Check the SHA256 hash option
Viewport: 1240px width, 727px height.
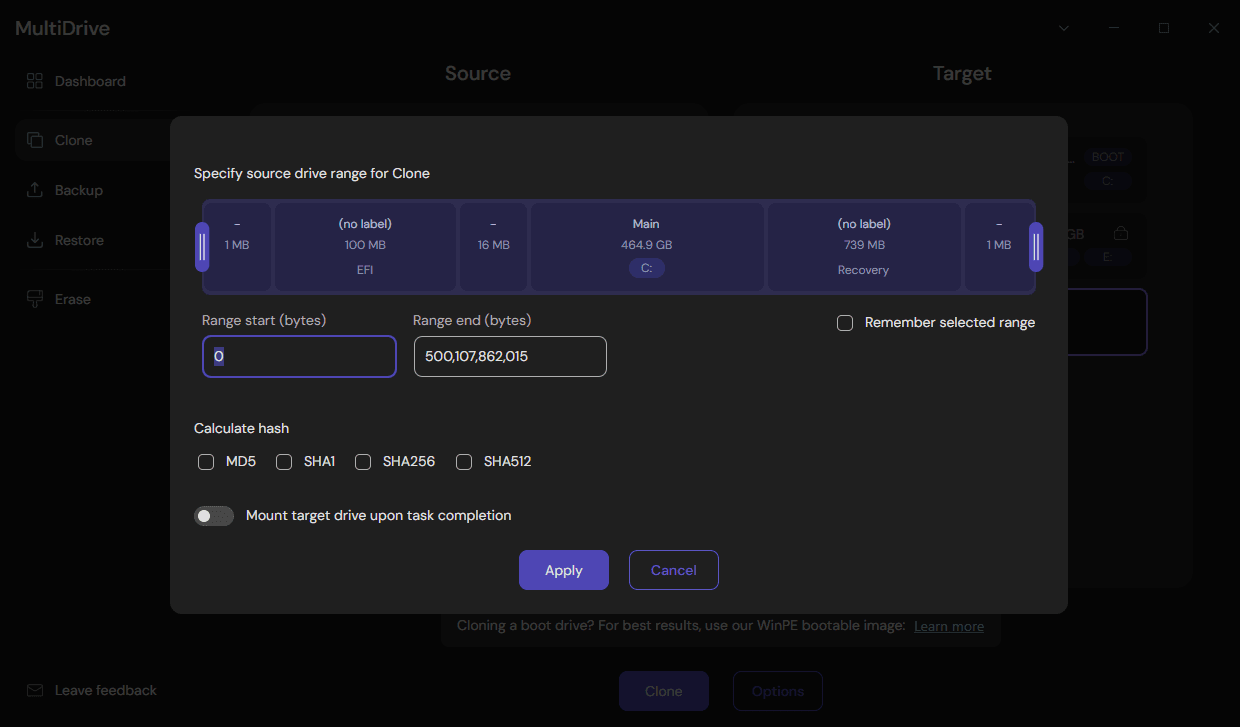pyautogui.click(x=363, y=461)
